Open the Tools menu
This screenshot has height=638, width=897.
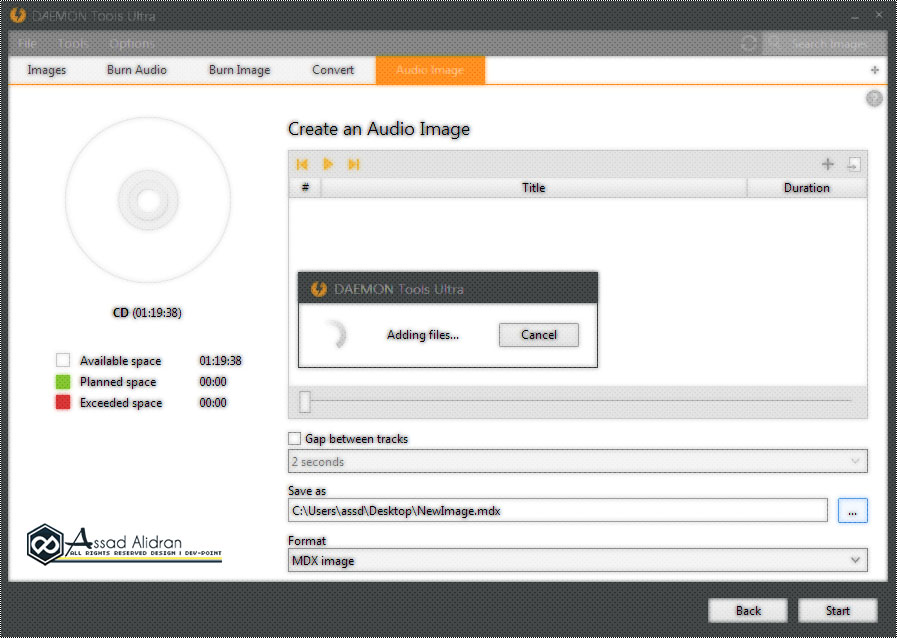[x=73, y=43]
